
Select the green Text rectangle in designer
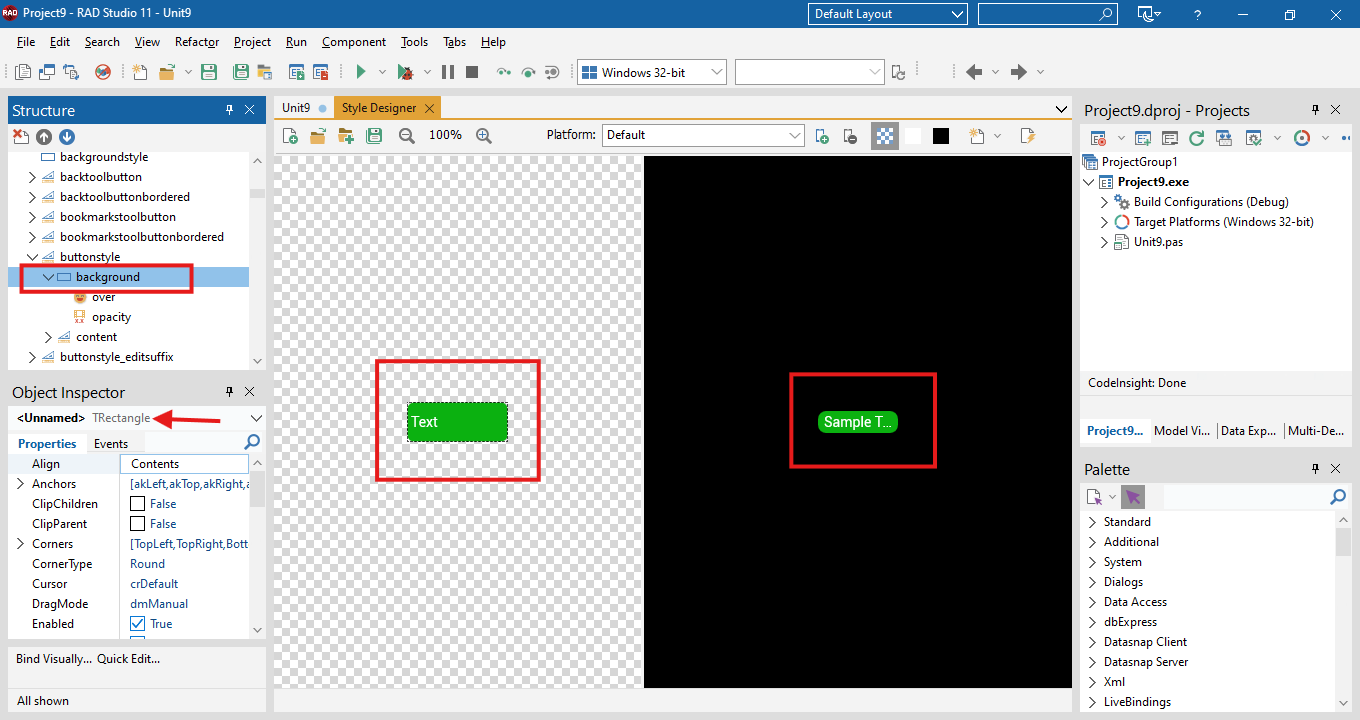[x=458, y=422]
